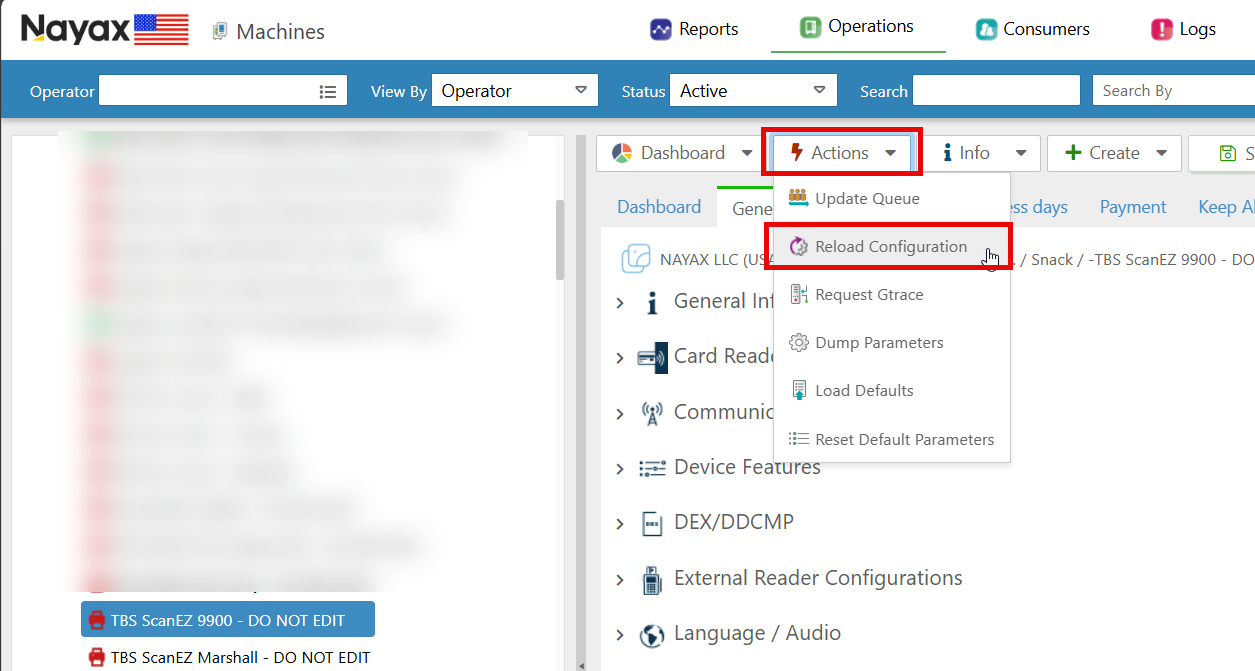The image size is (1255, 671).
Task: Select TBS ScanEZ 9900 - DO NOT EDIT
Action: point(228,620)
